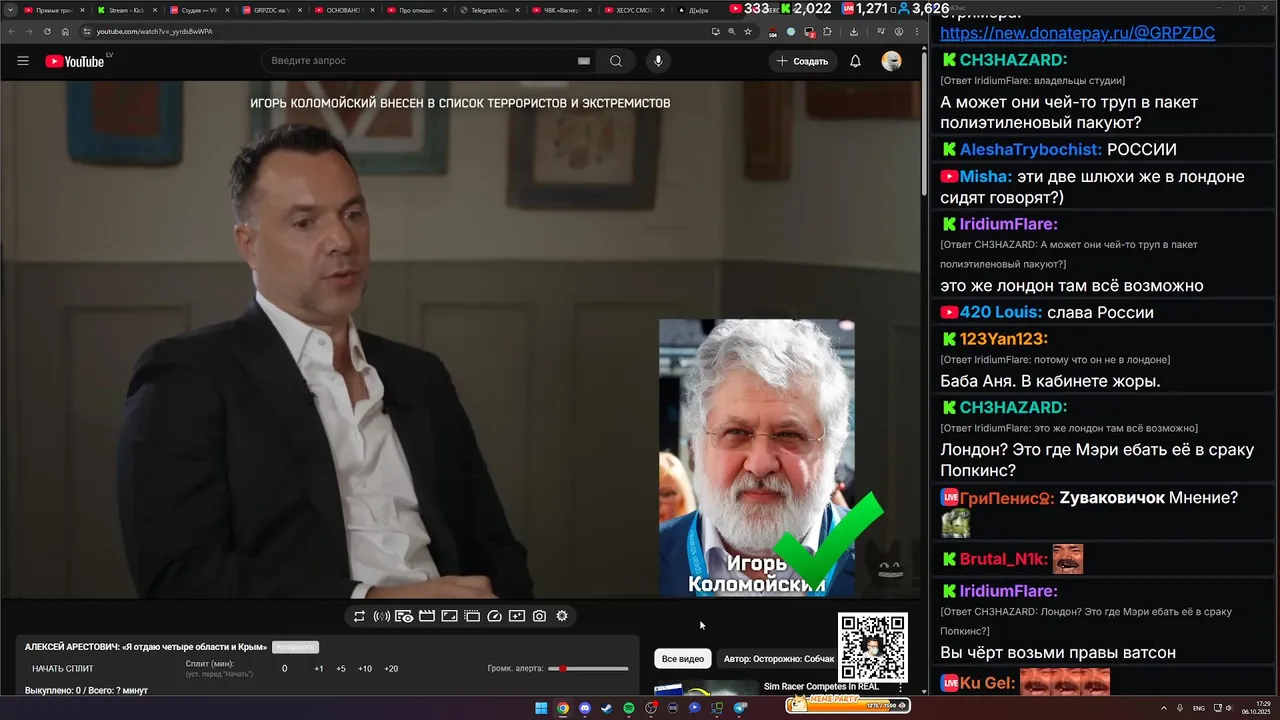Click the ENG language indicator in the tray
Image resolution: width=1280 pixels, height=720 pixels.
[x=1199, y=708]
